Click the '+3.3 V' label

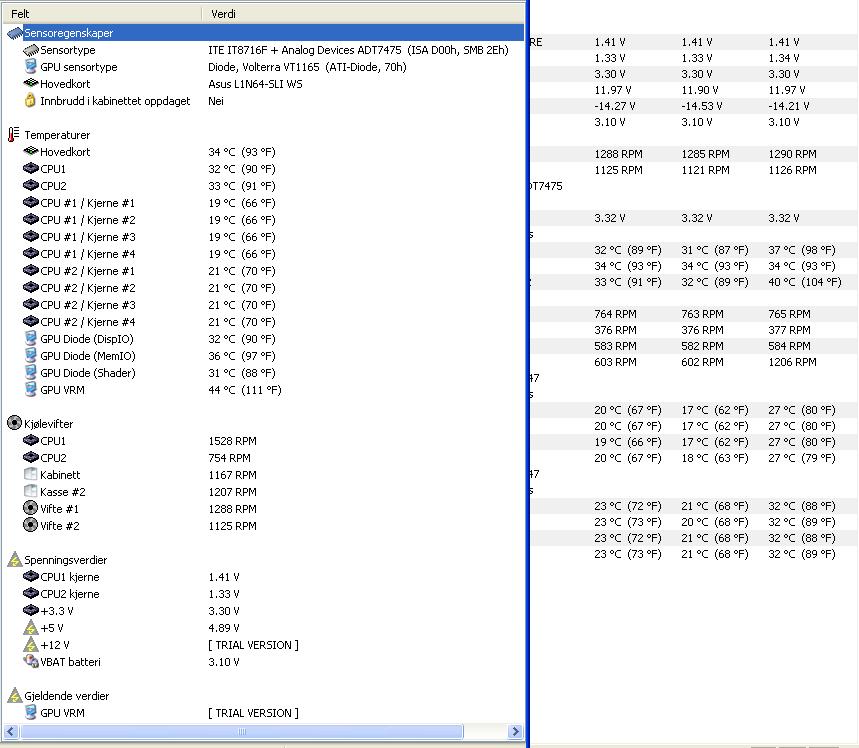point(56,611)
